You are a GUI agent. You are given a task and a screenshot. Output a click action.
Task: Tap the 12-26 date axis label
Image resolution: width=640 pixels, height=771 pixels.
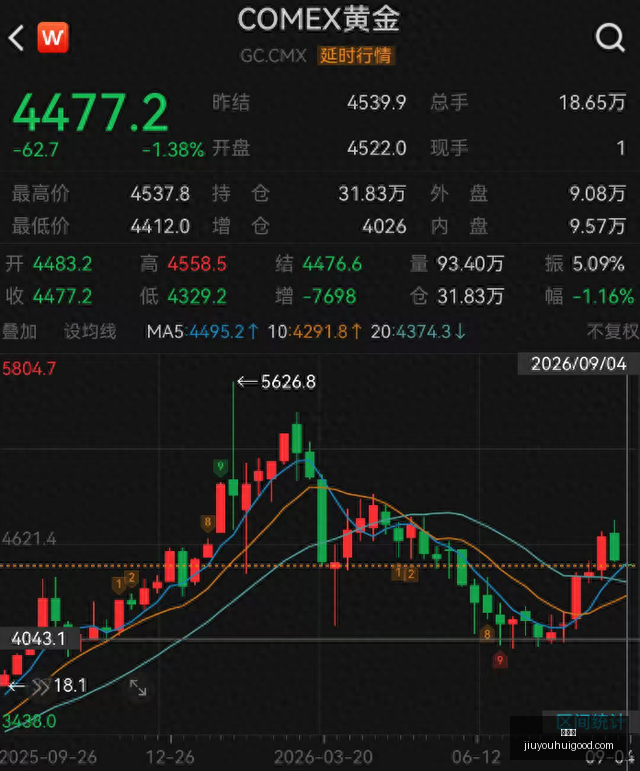[x=170, y=757]
